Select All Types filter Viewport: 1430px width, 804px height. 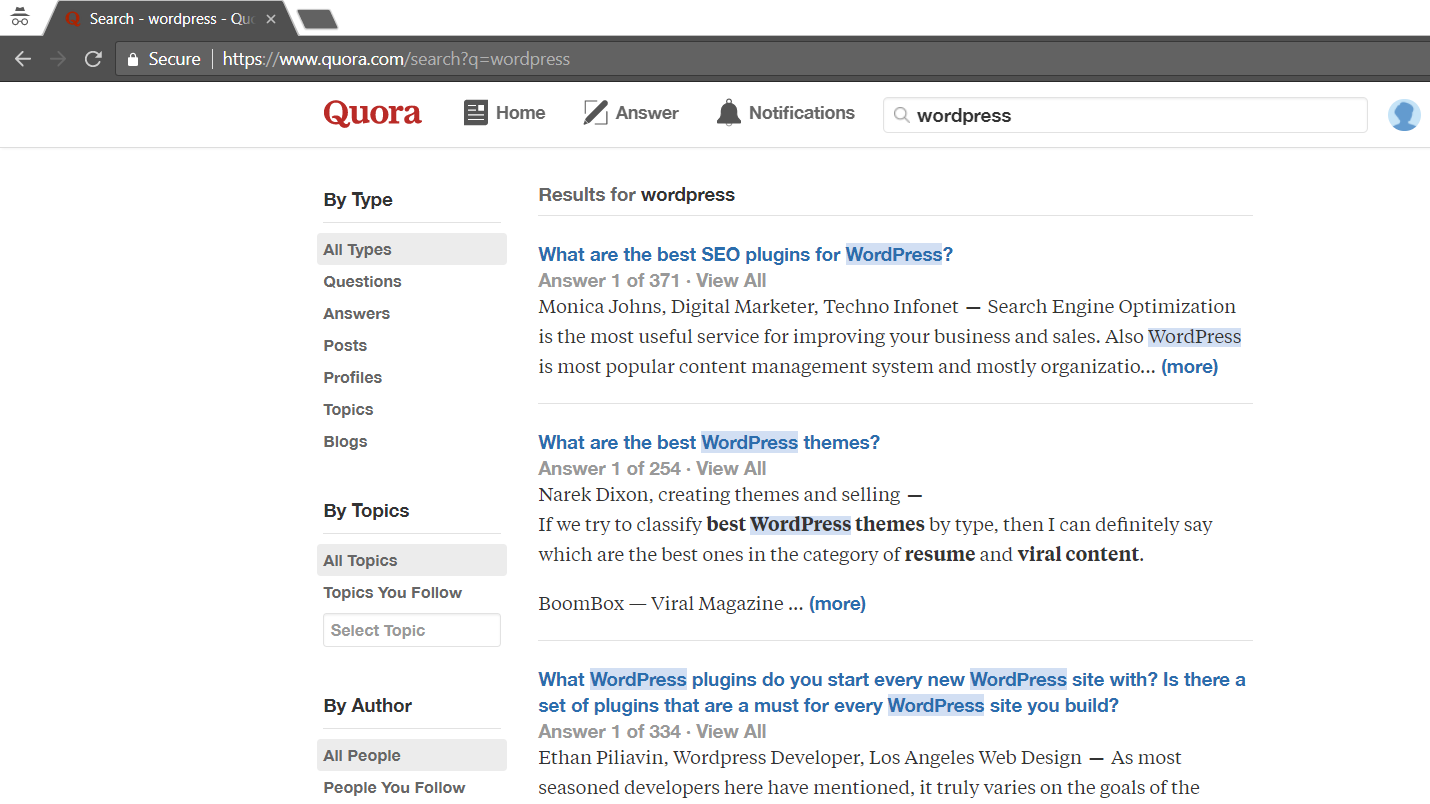point(412,249)
